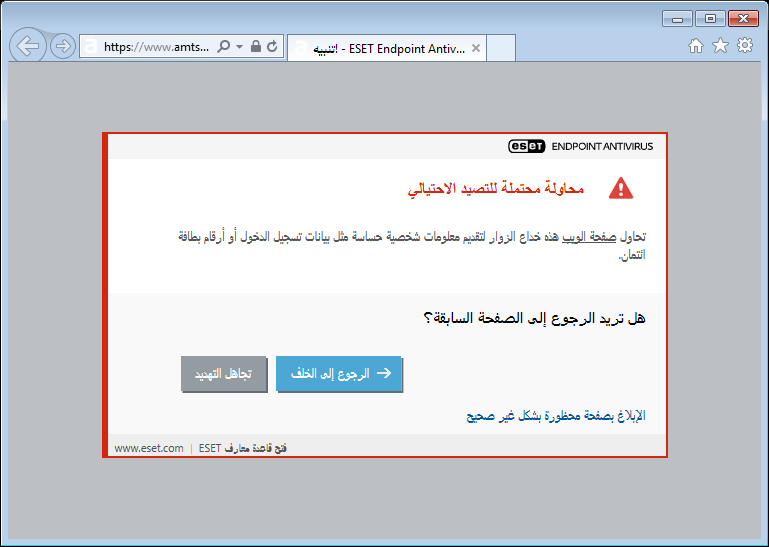769x547 pixels.
Task: Open the فتح قاعدة معارف ESET link
Action: point(243,448)
